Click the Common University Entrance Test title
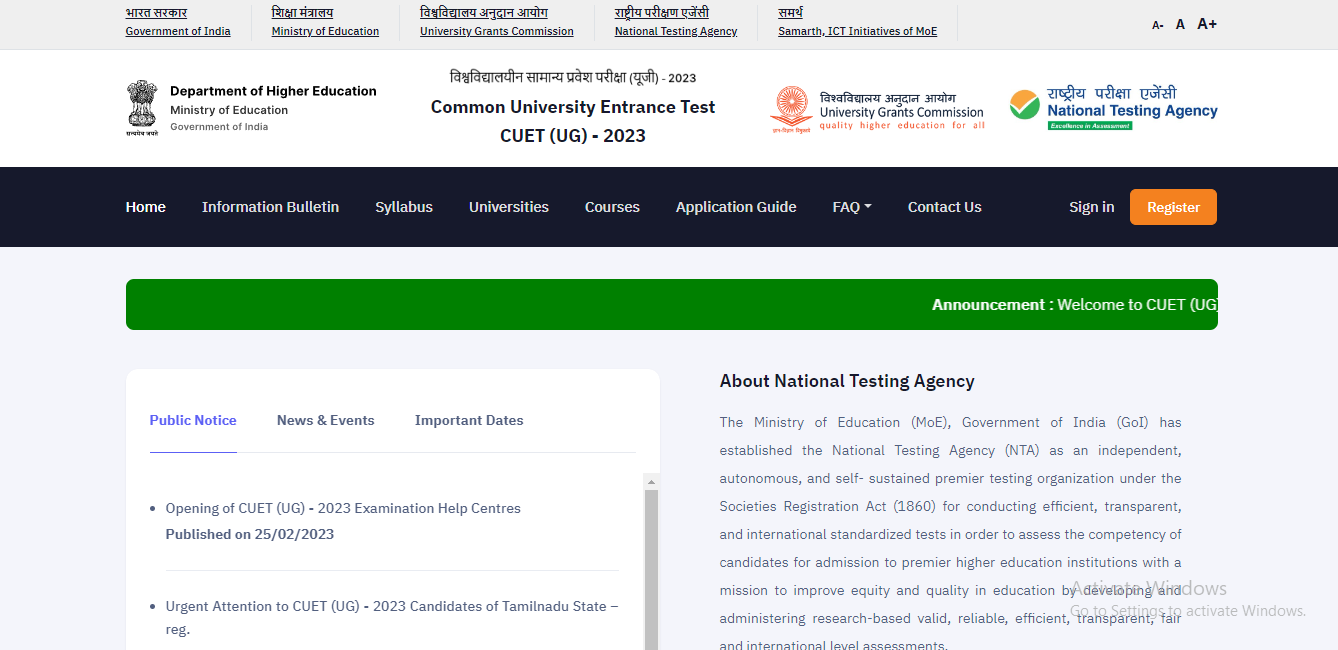Image resolution: width=1338 pixels, height=650 pixels. pyautogui.click(x=573, y=107)
